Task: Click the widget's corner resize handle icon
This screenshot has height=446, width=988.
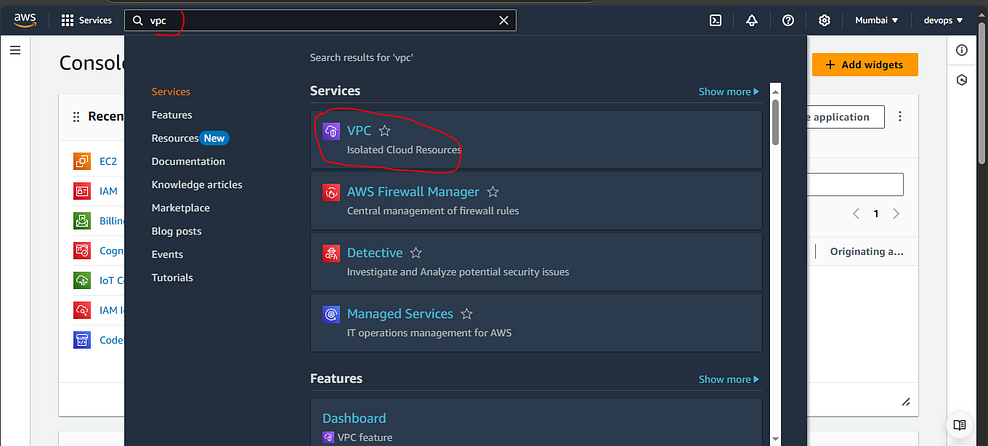Action: click(x=906, y=402)
